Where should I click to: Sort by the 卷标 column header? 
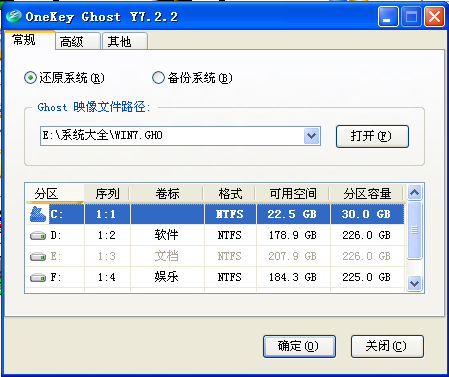pos(167,193)
